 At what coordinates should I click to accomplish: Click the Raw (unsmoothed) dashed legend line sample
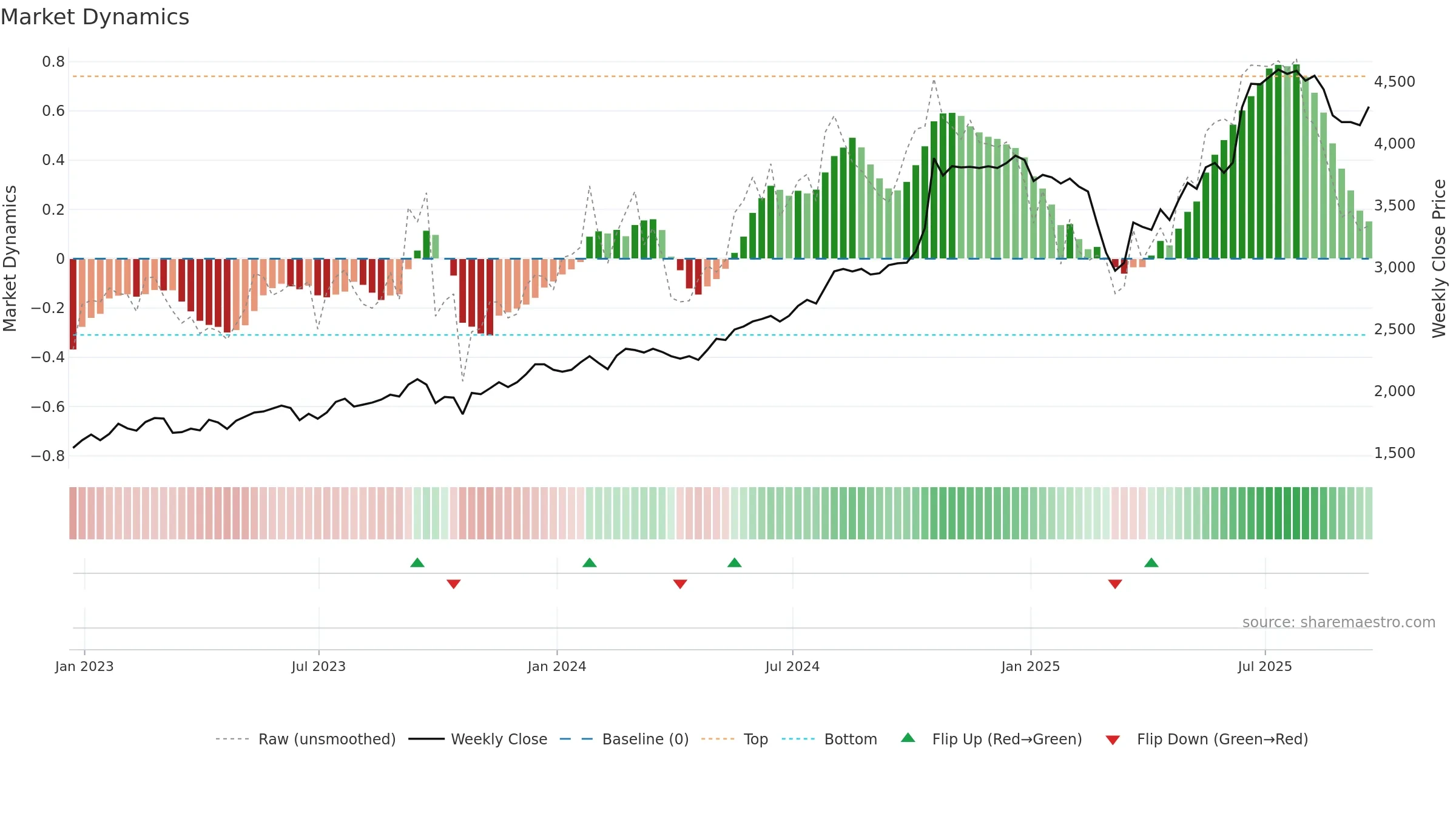point(232,739)
